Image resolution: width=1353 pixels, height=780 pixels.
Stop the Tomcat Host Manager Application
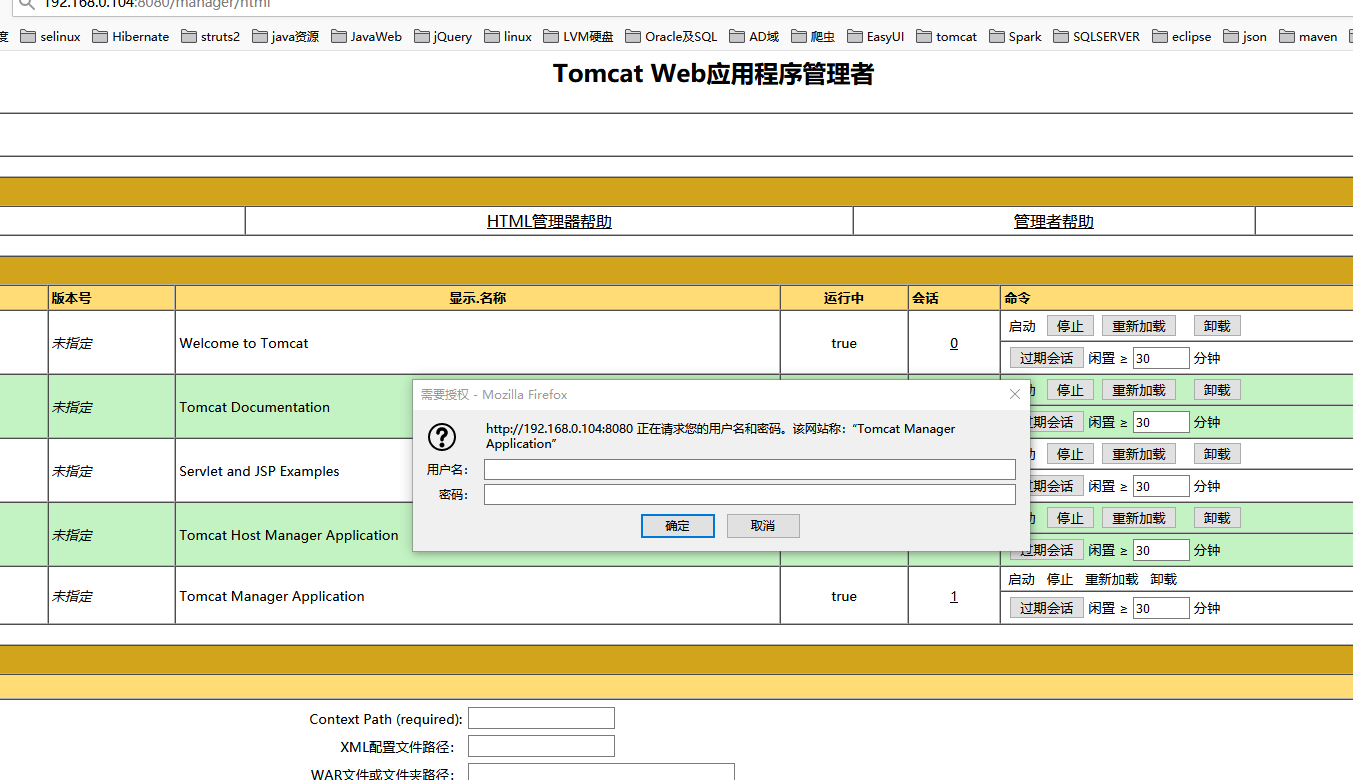coord(1070,518)
